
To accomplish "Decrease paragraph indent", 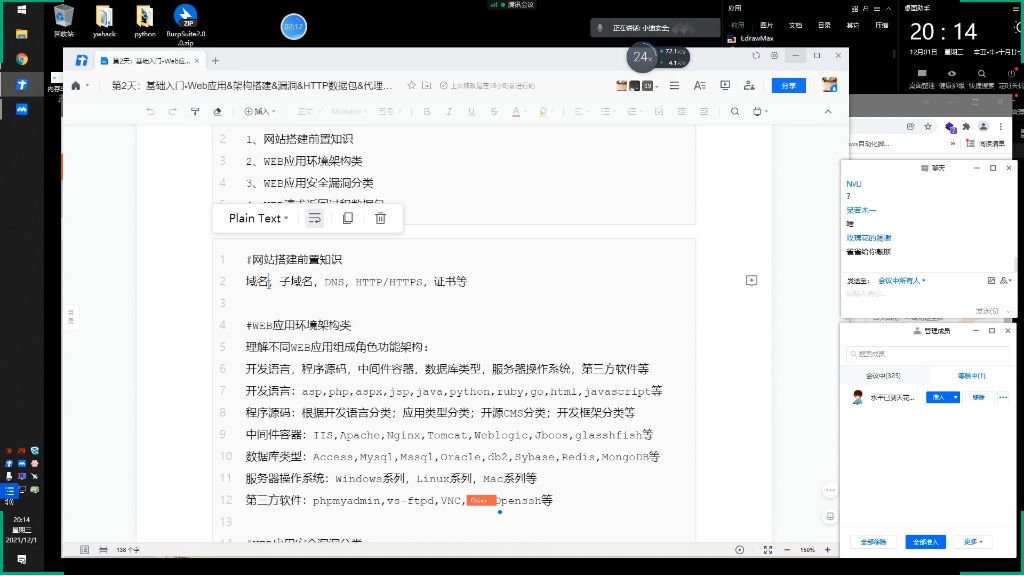I will click(x=682, y=112).
